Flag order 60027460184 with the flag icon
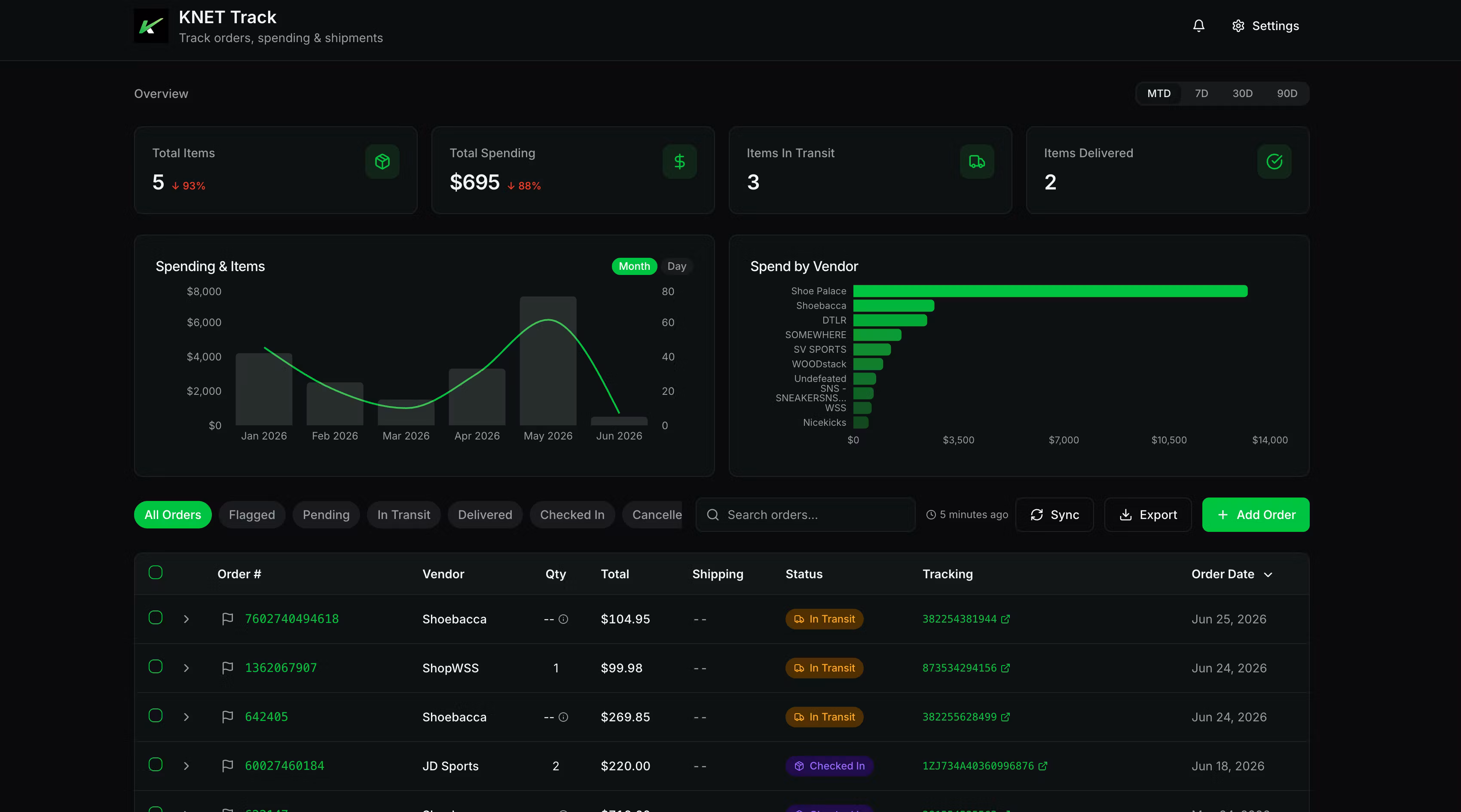Viewport: 1461px width, 812px height. tap(227, 766)
